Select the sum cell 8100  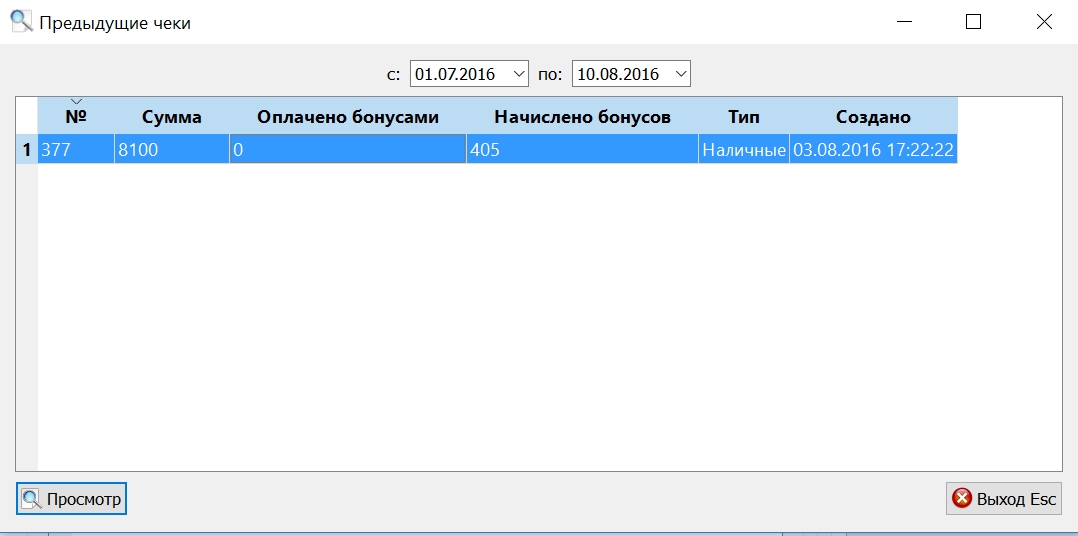[172, 150]
